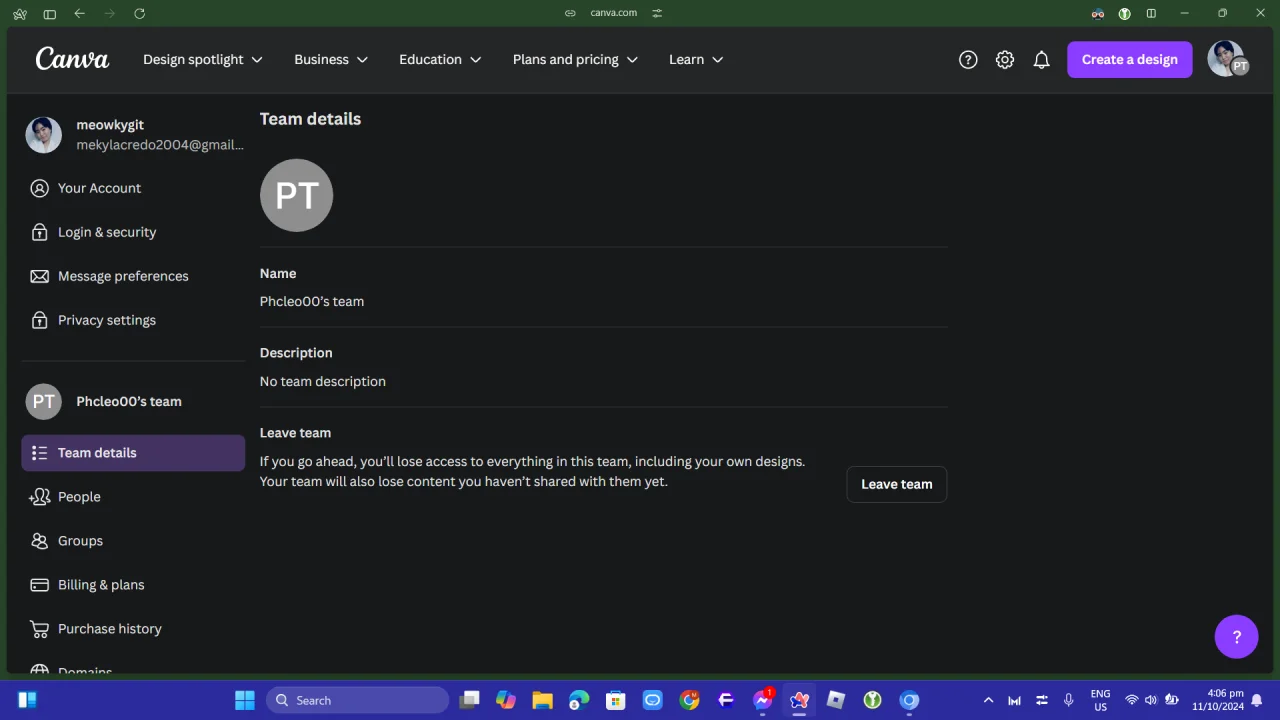This screenshot has height=720, width=1280.
Task: Click the Canva logo
Action: [72, 59]
